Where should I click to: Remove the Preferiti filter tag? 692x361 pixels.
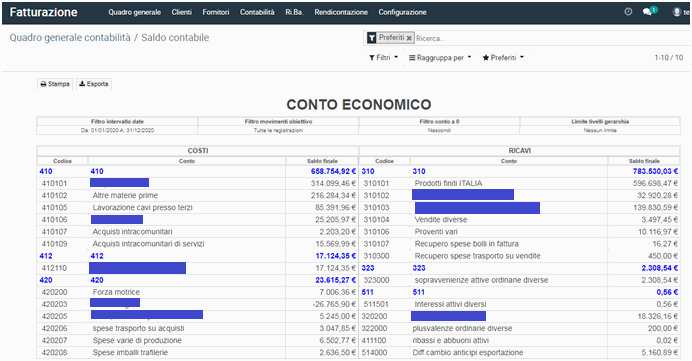(409, 38)
